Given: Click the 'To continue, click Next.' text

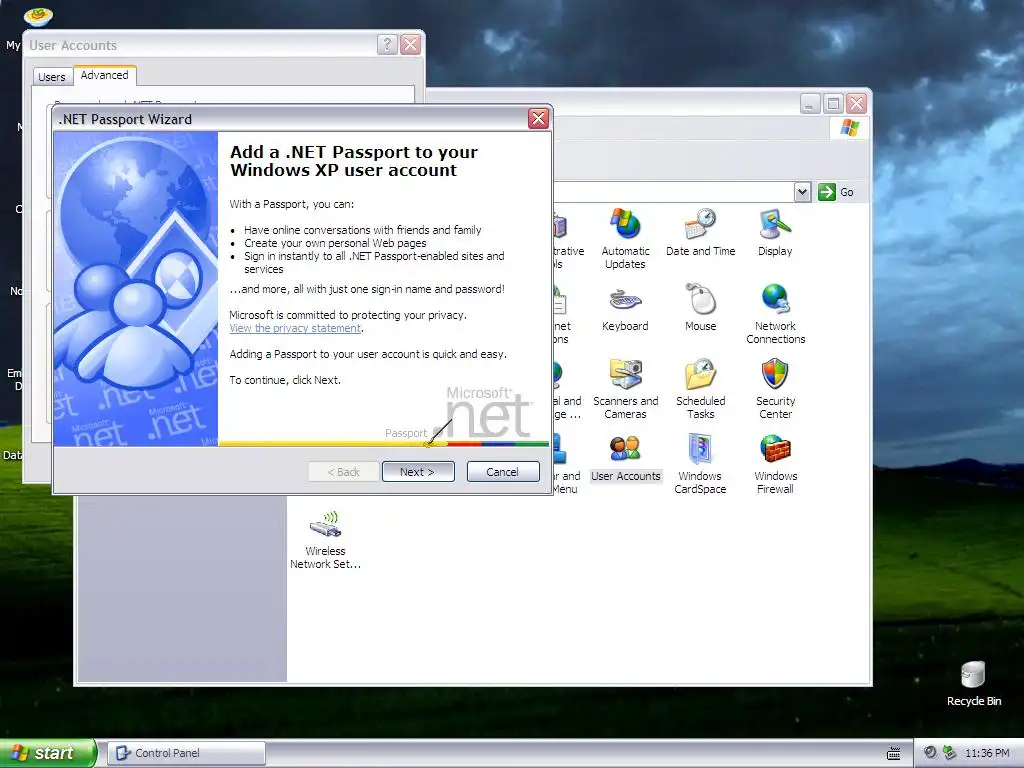Looking at the screenshot, I should click(285, 380).
